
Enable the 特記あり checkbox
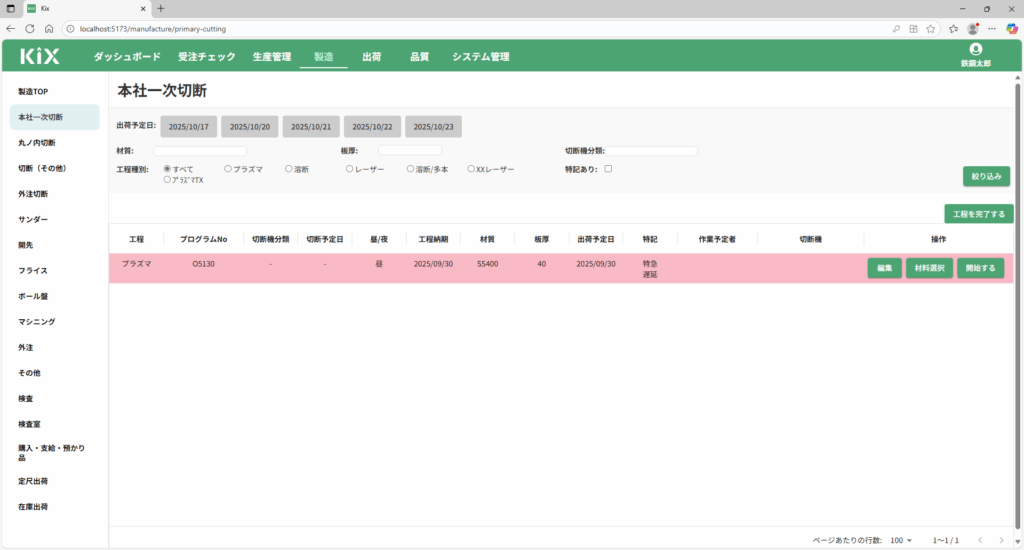tap(608, 169)
